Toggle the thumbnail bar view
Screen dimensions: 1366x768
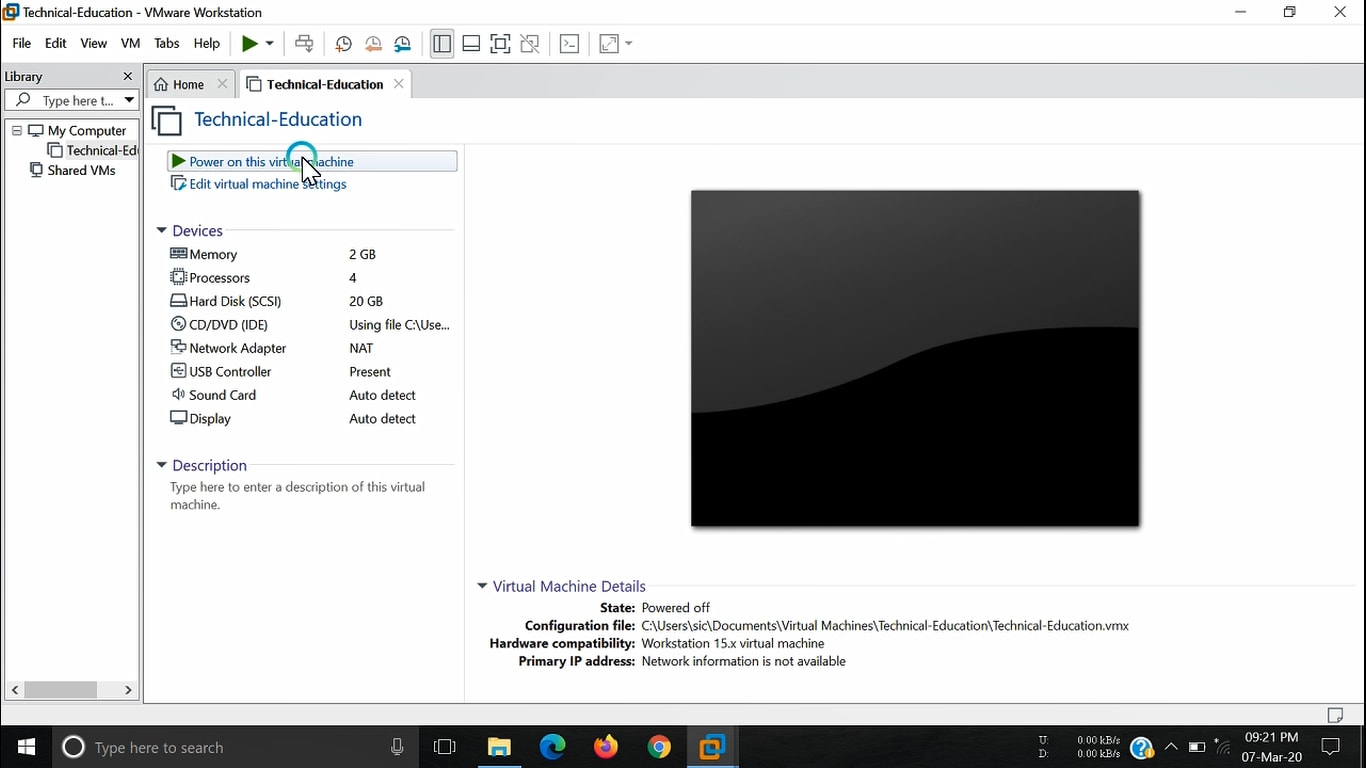coord(471,44)
